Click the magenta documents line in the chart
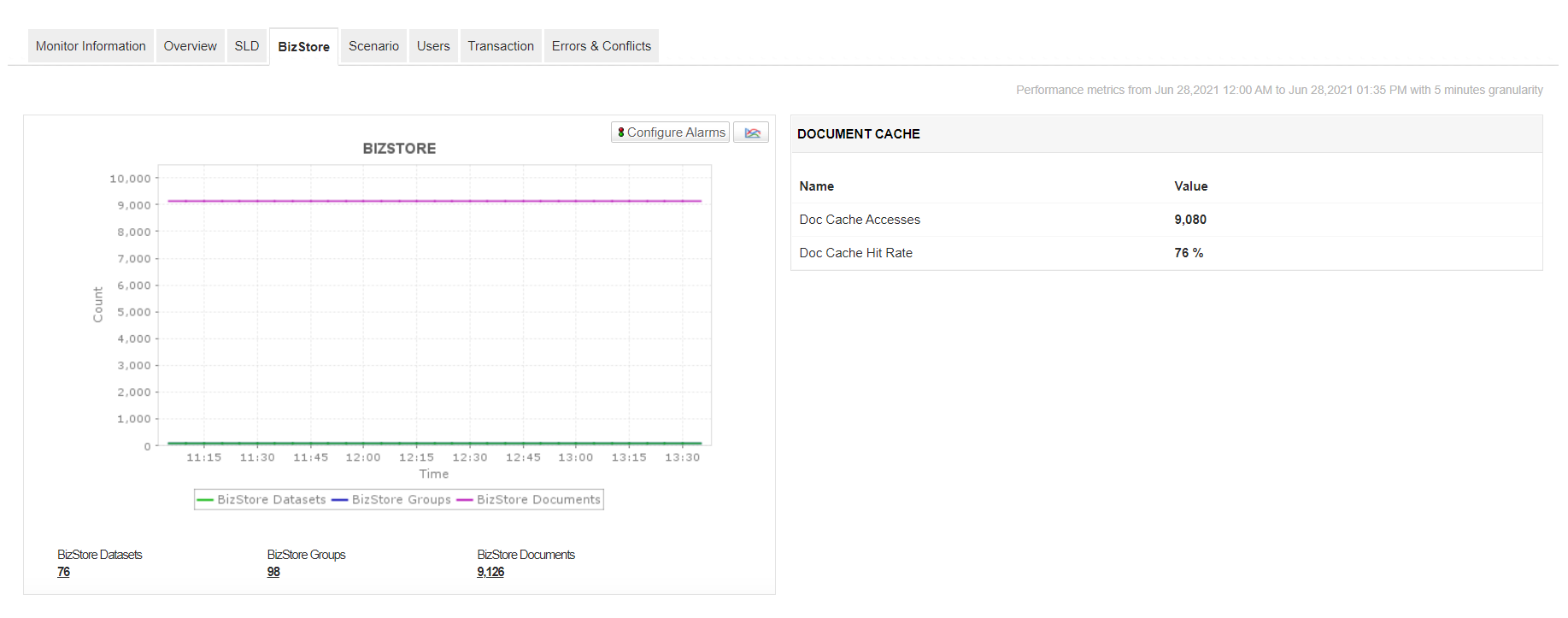Viewport: 1568px width, 618px height. 434,201
